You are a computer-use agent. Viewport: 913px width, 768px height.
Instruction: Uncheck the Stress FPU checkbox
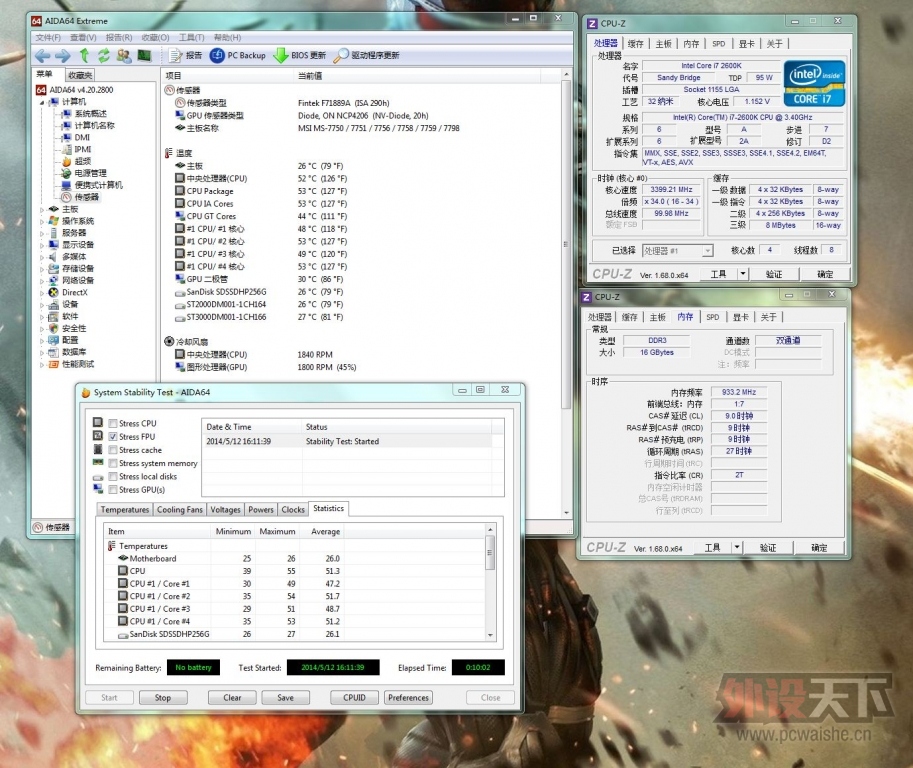(113, 437)
